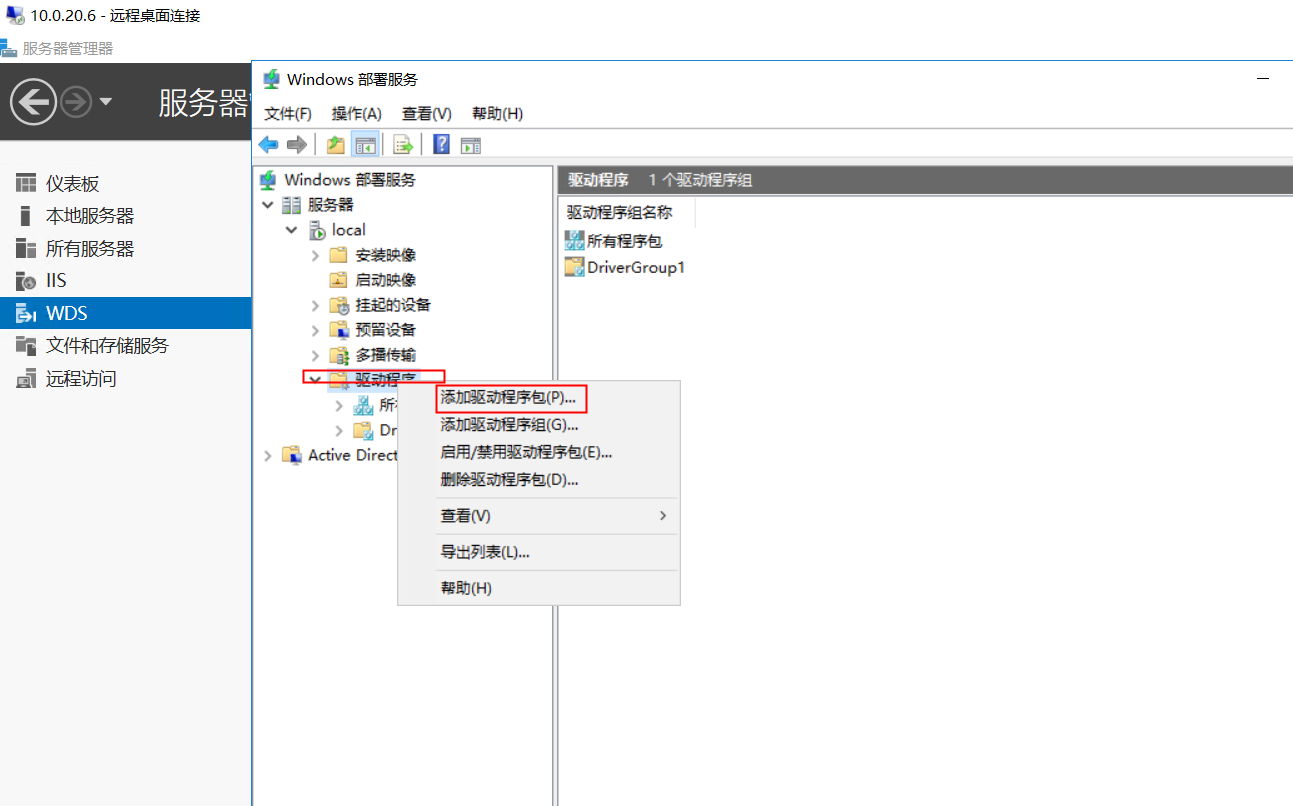This screenshot has height=806, width=1293.
Task: Click Server Manager's round back arrow button
Action: click(x=33, y=102)
